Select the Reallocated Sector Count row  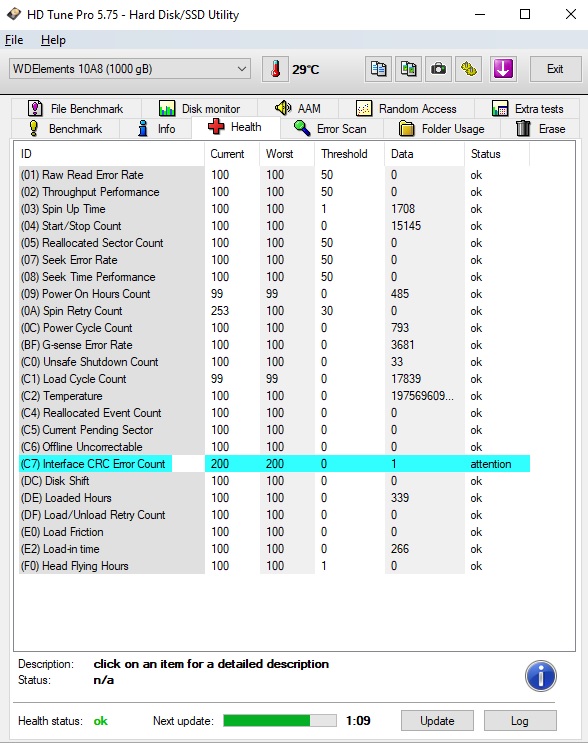click(x=274, y=243)
